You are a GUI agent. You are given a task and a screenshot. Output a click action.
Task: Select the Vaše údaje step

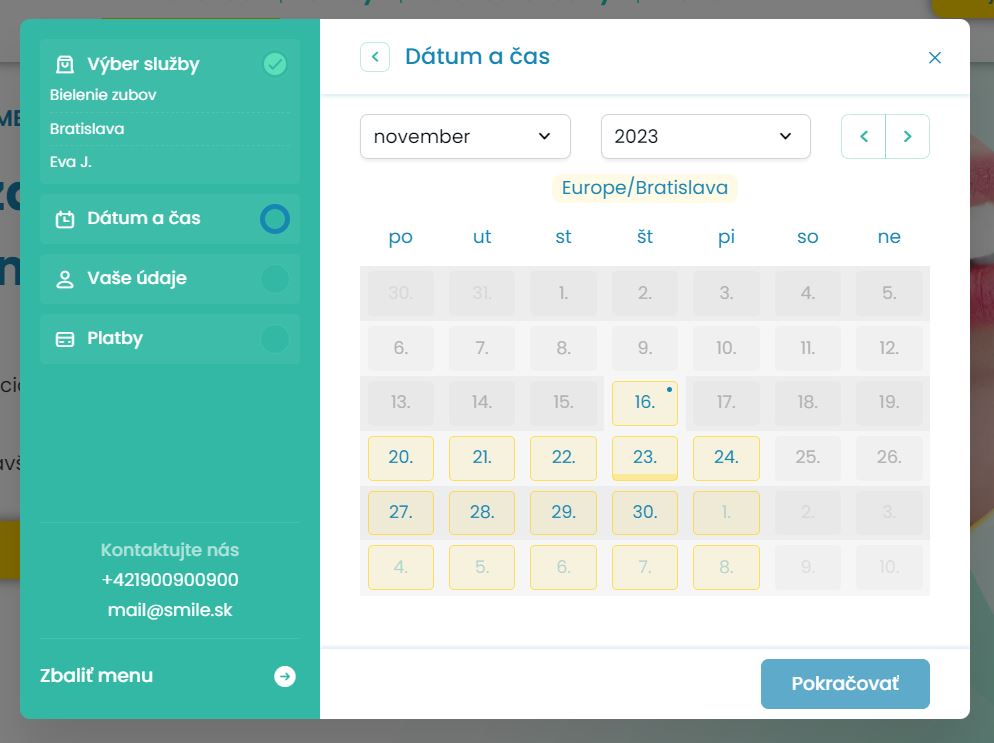[x=170, y=279]
